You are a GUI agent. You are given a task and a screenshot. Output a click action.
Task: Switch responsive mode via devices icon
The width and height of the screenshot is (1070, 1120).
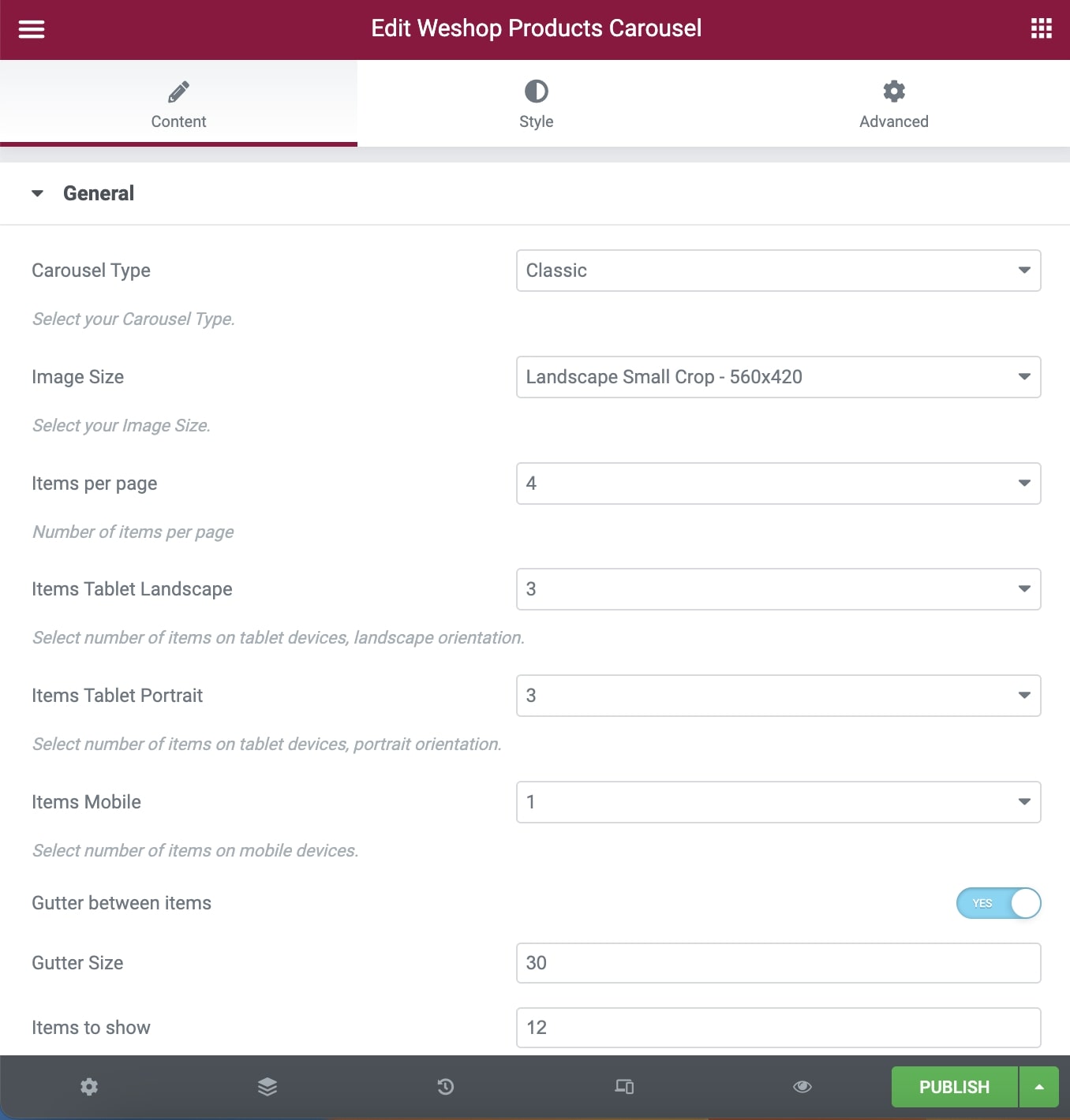coord(624,1087)
